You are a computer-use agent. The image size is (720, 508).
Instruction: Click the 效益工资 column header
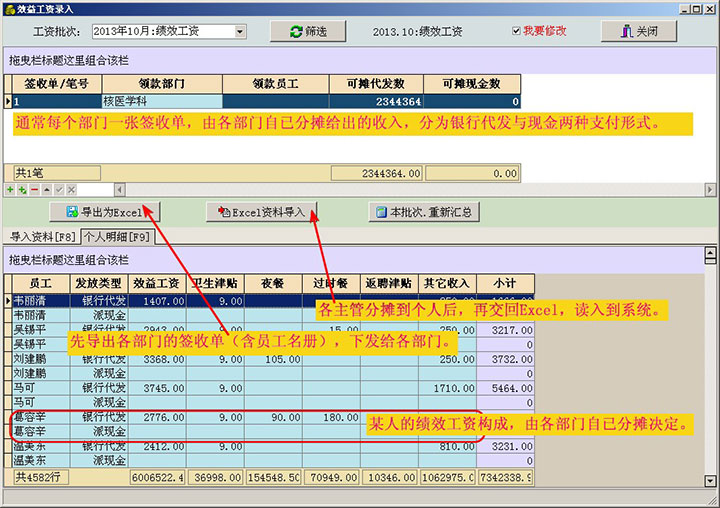(x=155, y=283)
